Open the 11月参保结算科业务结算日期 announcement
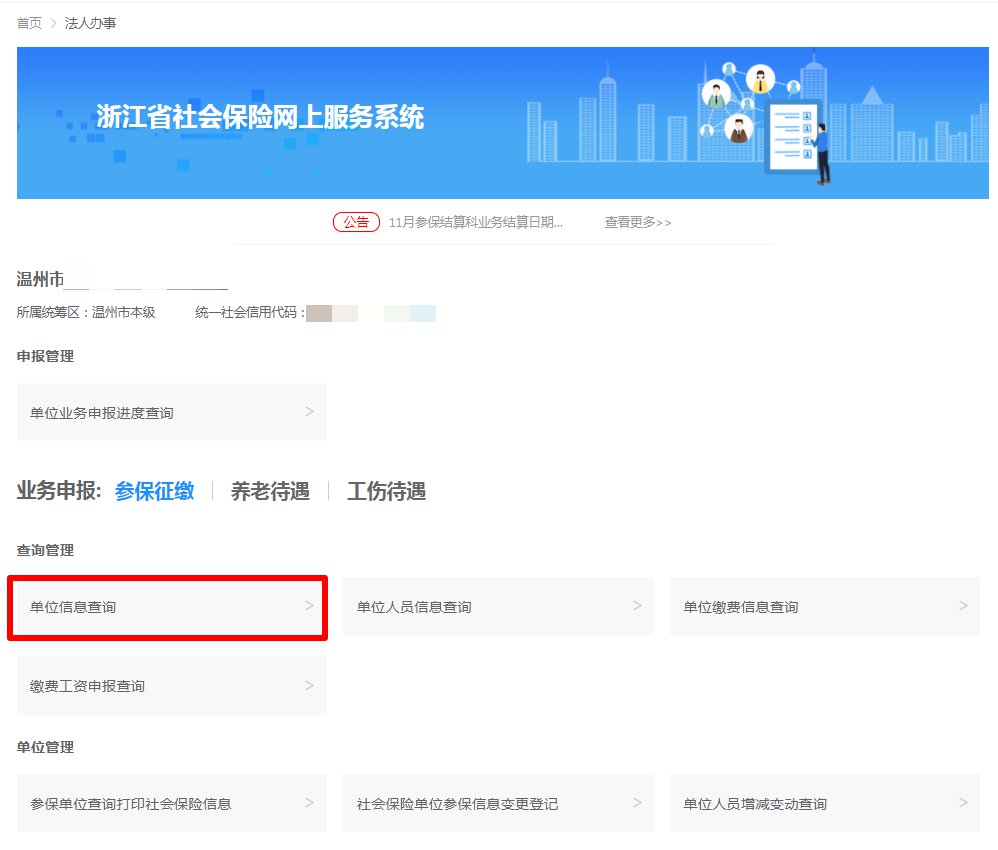This screenshot has height=850, width=998. point(475,222)
